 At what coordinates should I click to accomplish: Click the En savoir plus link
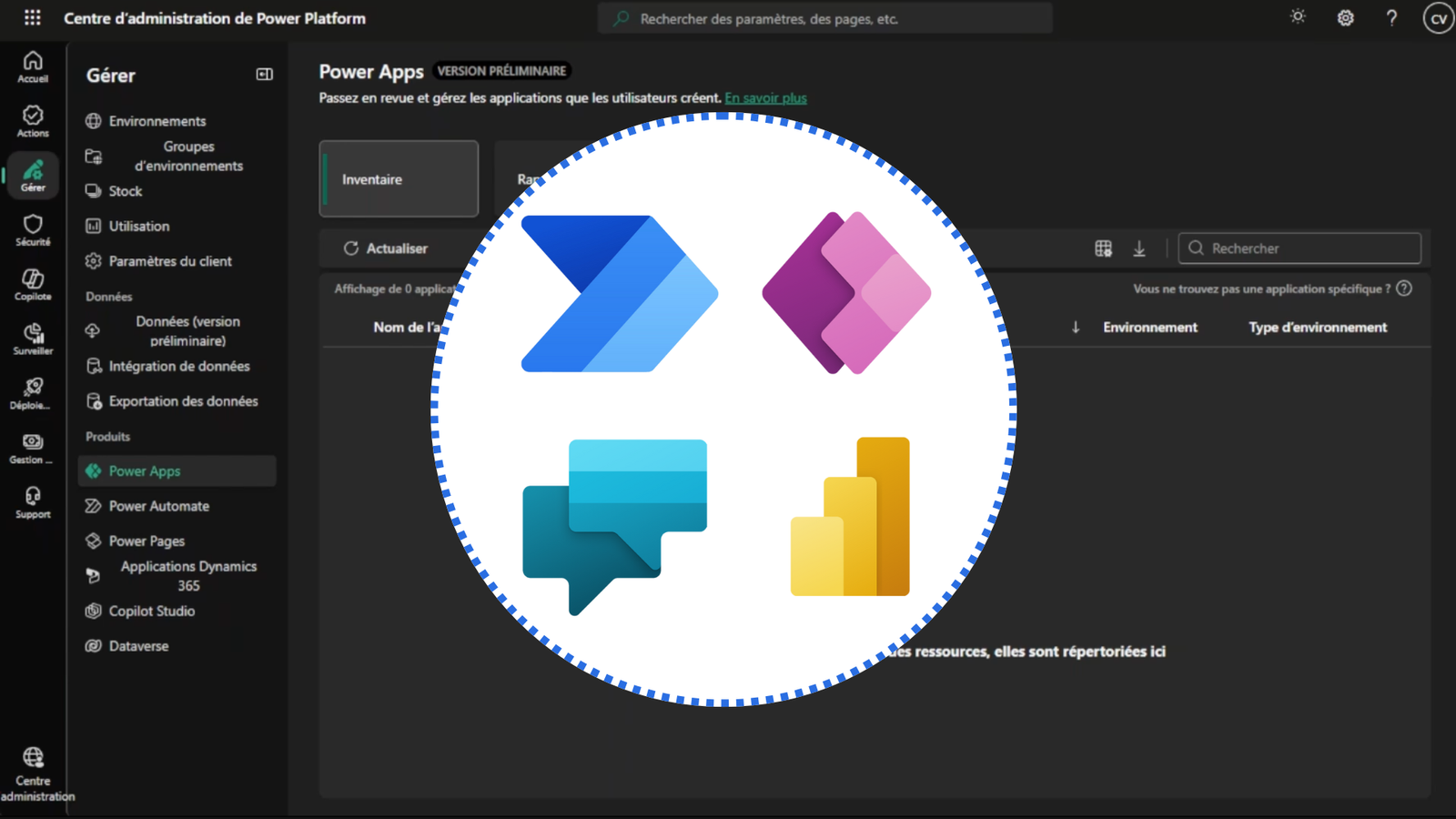click(x=765, y=97)
